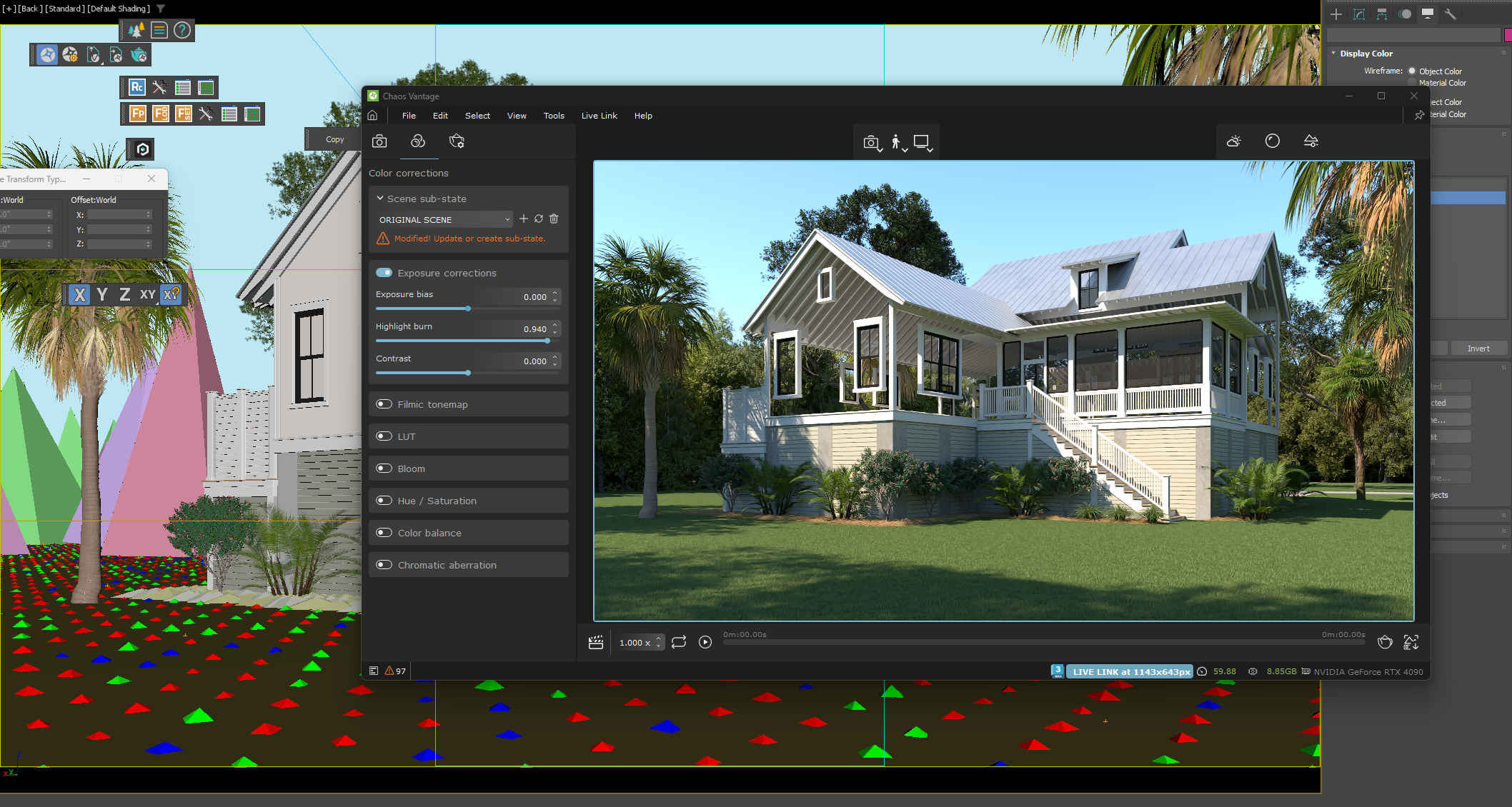Click the loop playback icon in timeline
1512x807 pixels.
677,640
